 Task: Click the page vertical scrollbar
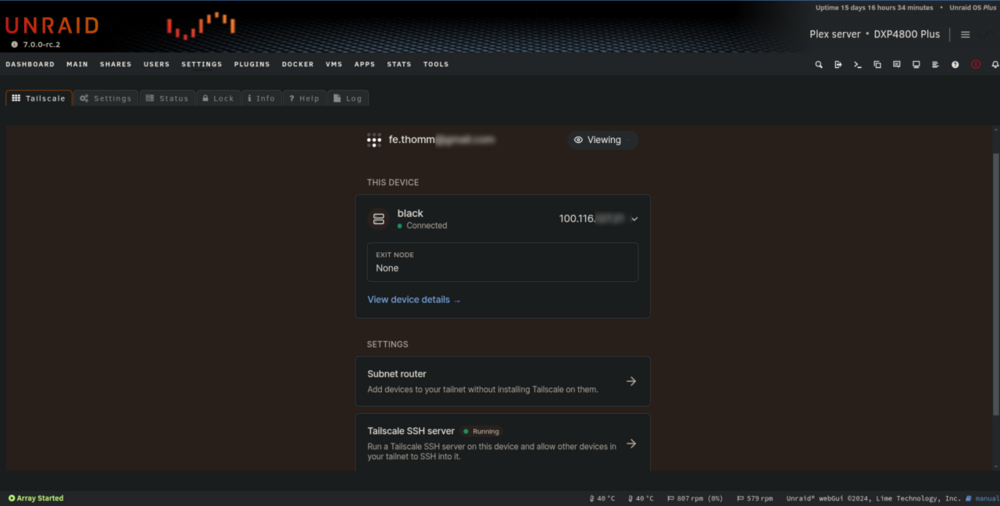[x=996, y=284]
